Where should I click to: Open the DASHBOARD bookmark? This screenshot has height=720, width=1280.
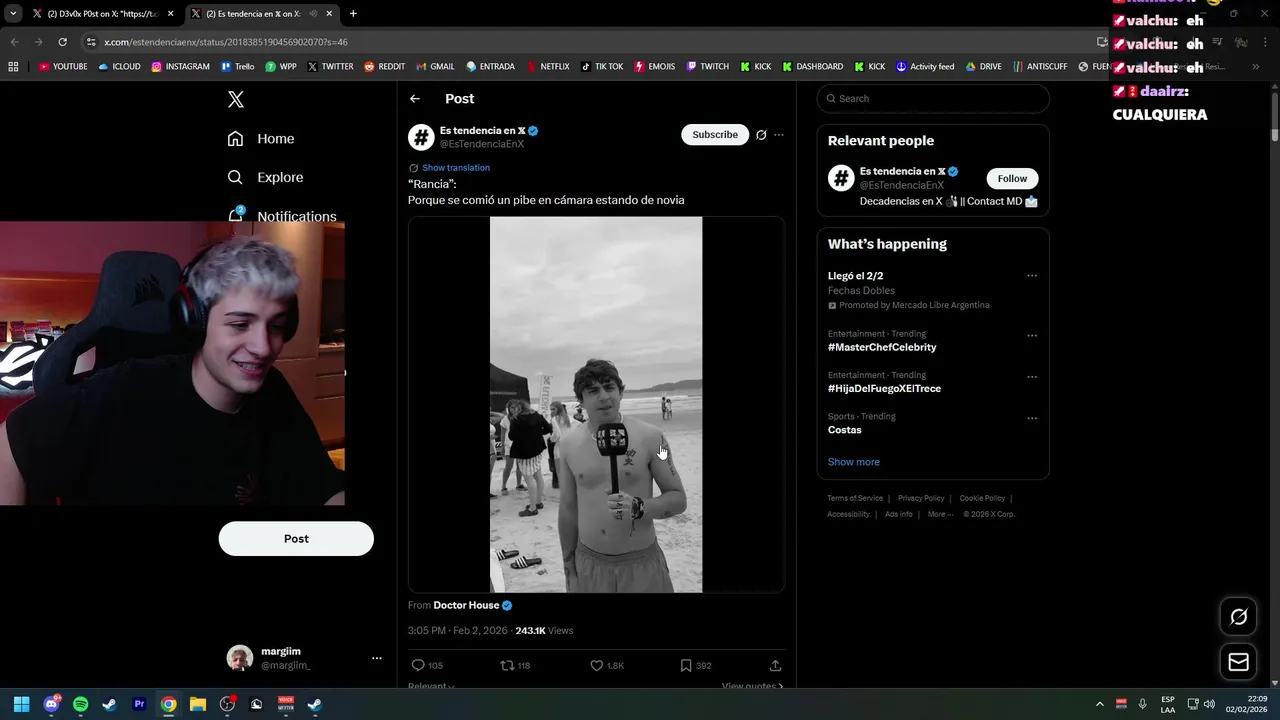[812, 67]
